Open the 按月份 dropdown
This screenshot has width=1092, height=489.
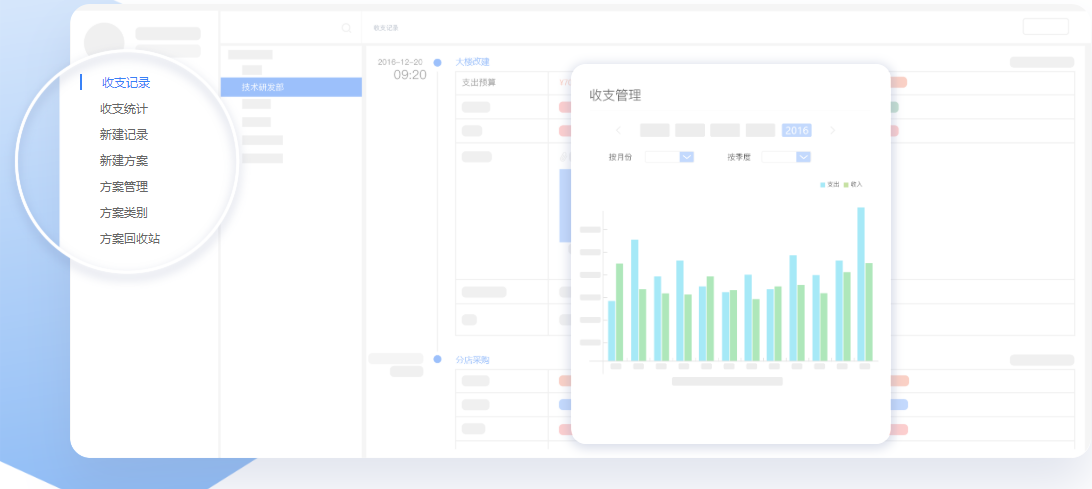pyautogui.click(x=686, y=157)
